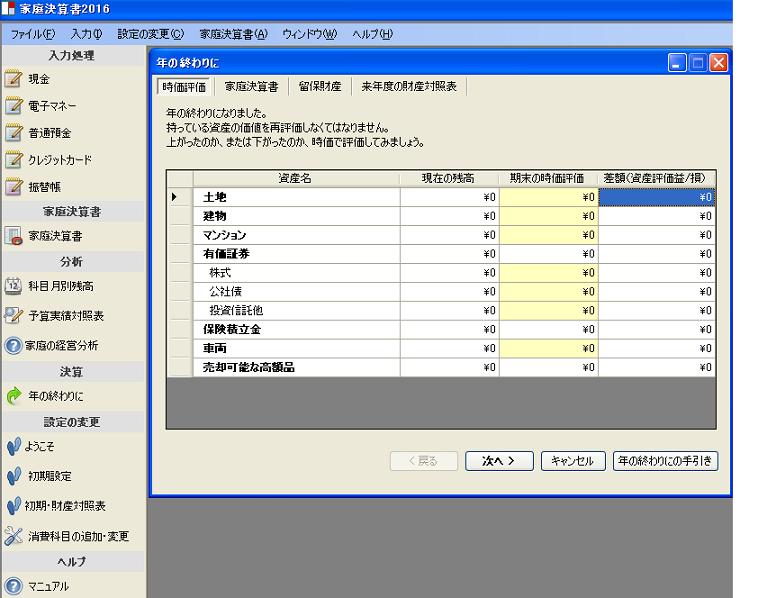The width and height of the screenshot is (767, 598).
Task: Switch to the 留保財産 tab
Action: 321,87
